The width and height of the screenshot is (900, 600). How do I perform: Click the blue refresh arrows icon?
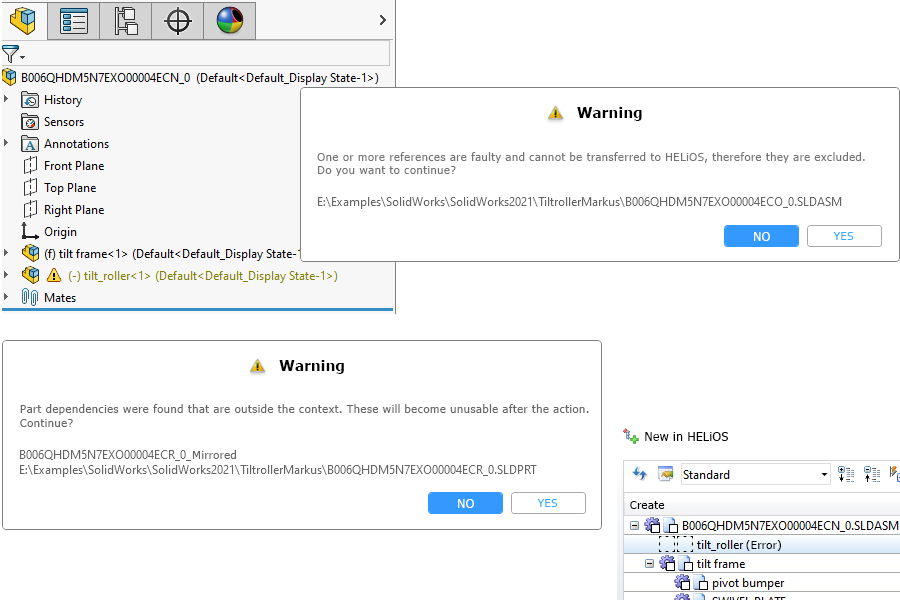(x=639, y=474)
